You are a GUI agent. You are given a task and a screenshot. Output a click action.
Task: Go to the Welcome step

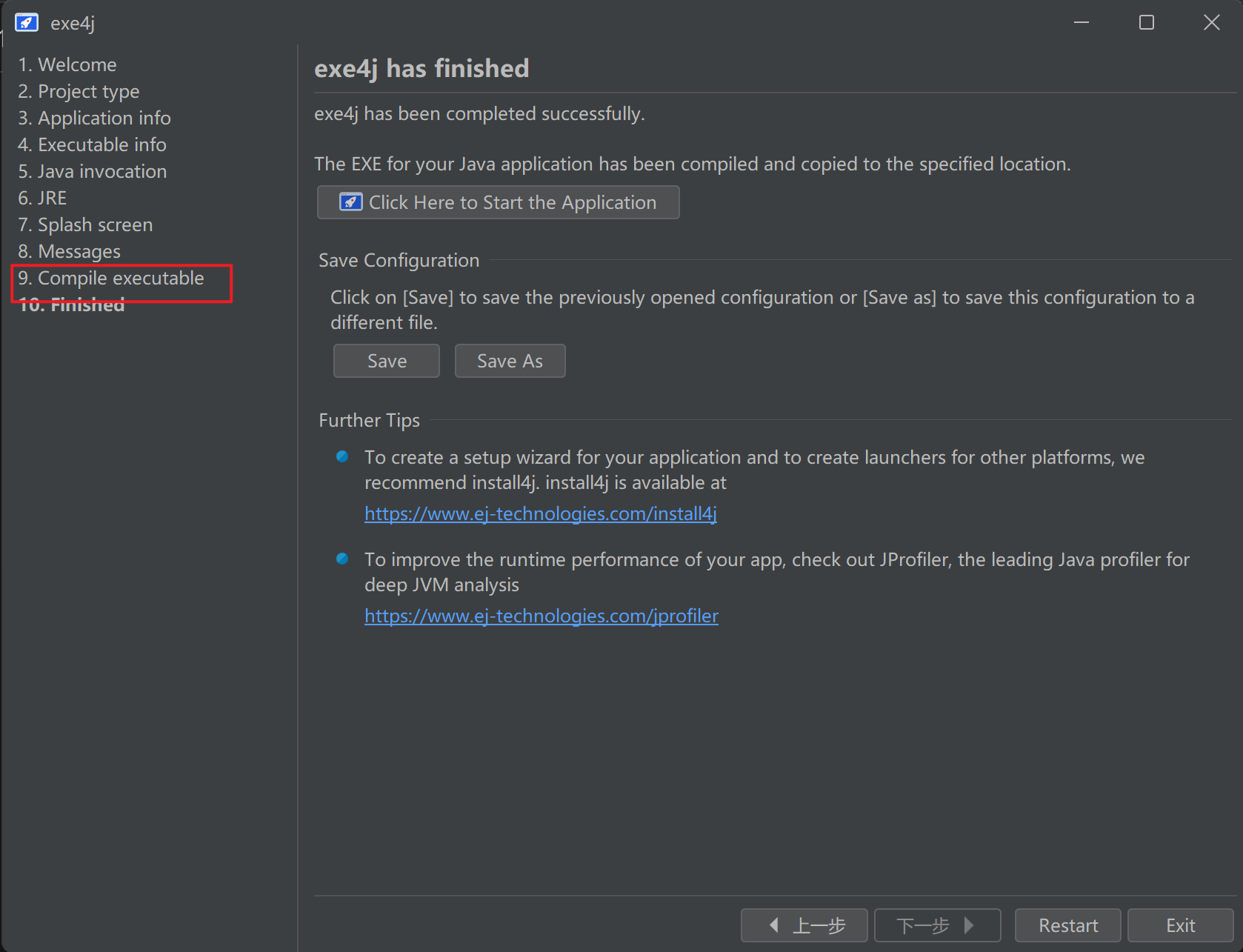[67, 65]
